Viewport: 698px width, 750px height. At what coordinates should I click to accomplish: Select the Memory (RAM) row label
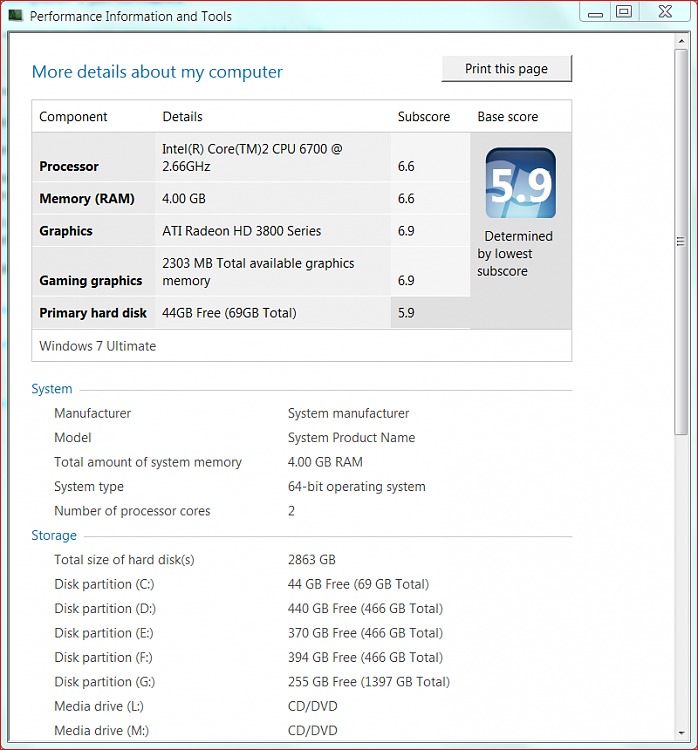pyautogui.click(x=87, y=199)
